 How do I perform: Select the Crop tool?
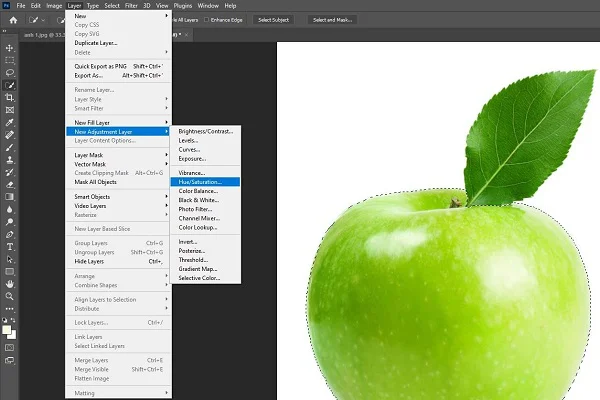click(x=10, y=97)
